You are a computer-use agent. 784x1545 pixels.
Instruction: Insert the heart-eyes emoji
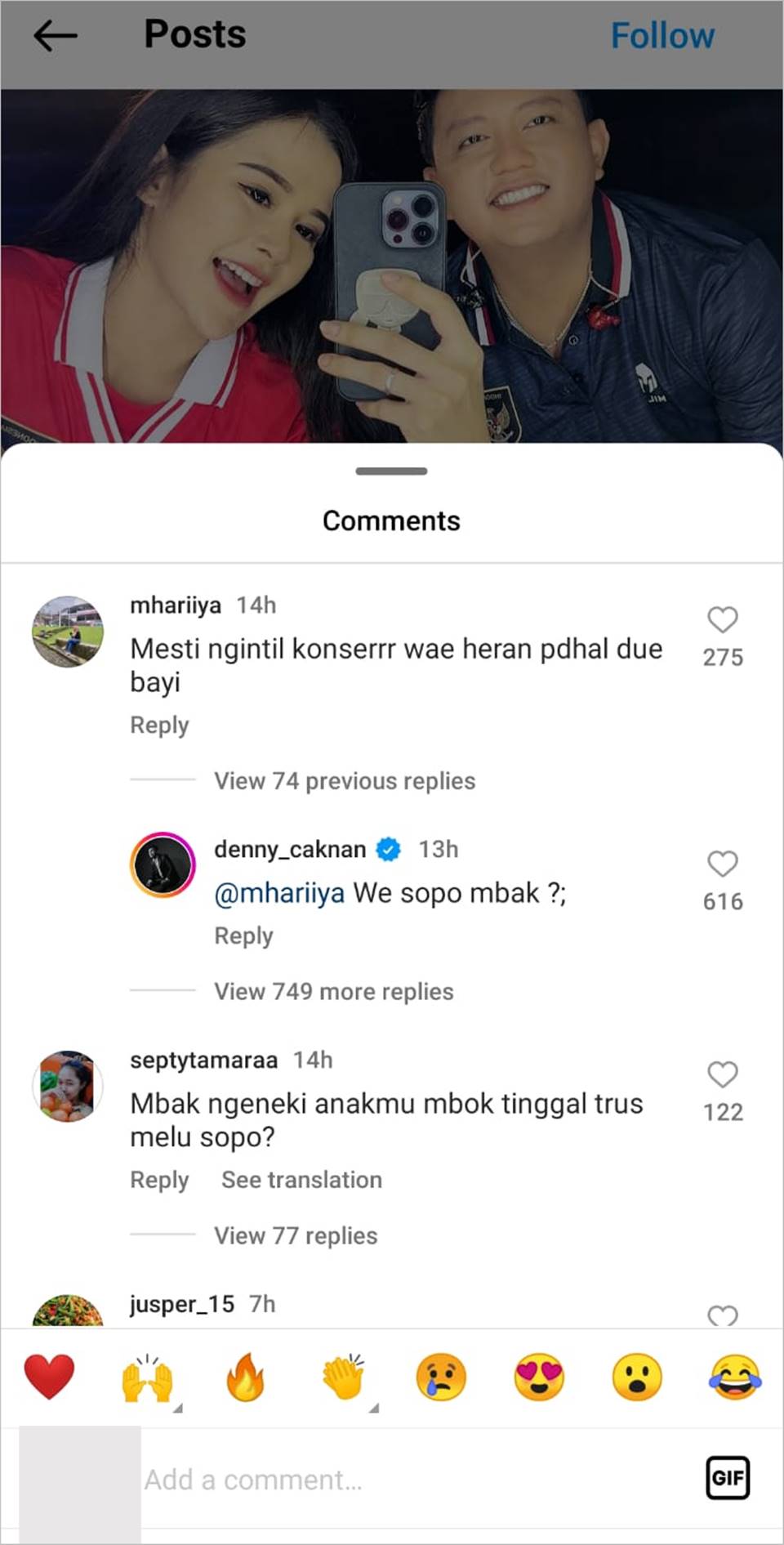[539, 1378]
